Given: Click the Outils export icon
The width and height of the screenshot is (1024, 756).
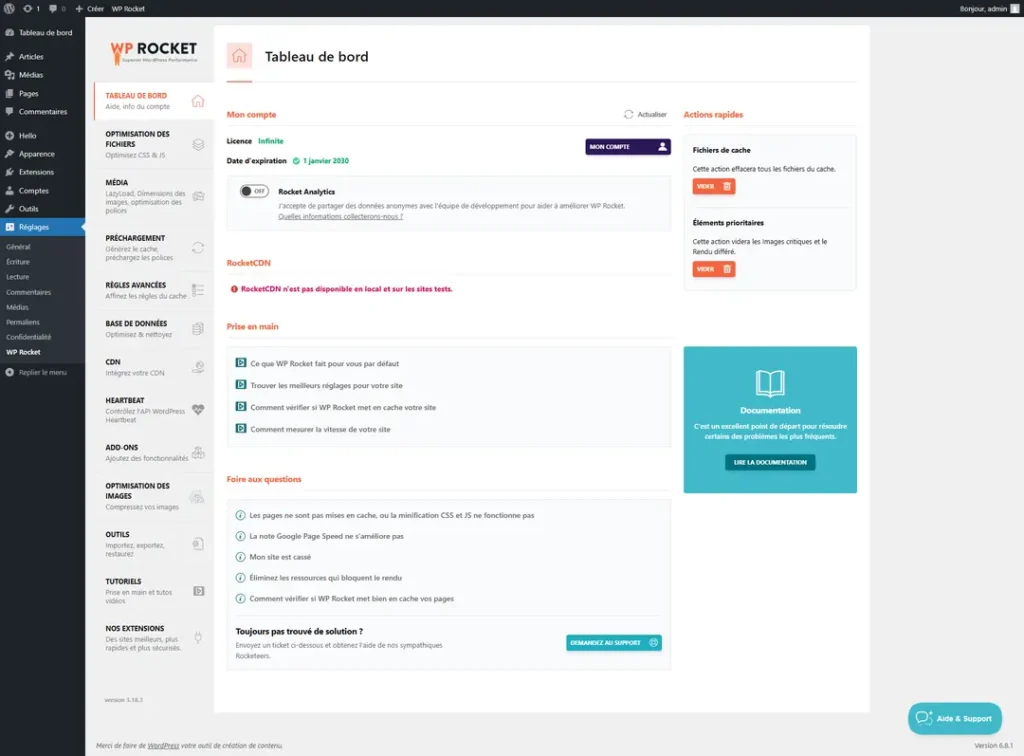Looking at the screenshot, I should 198,543.
